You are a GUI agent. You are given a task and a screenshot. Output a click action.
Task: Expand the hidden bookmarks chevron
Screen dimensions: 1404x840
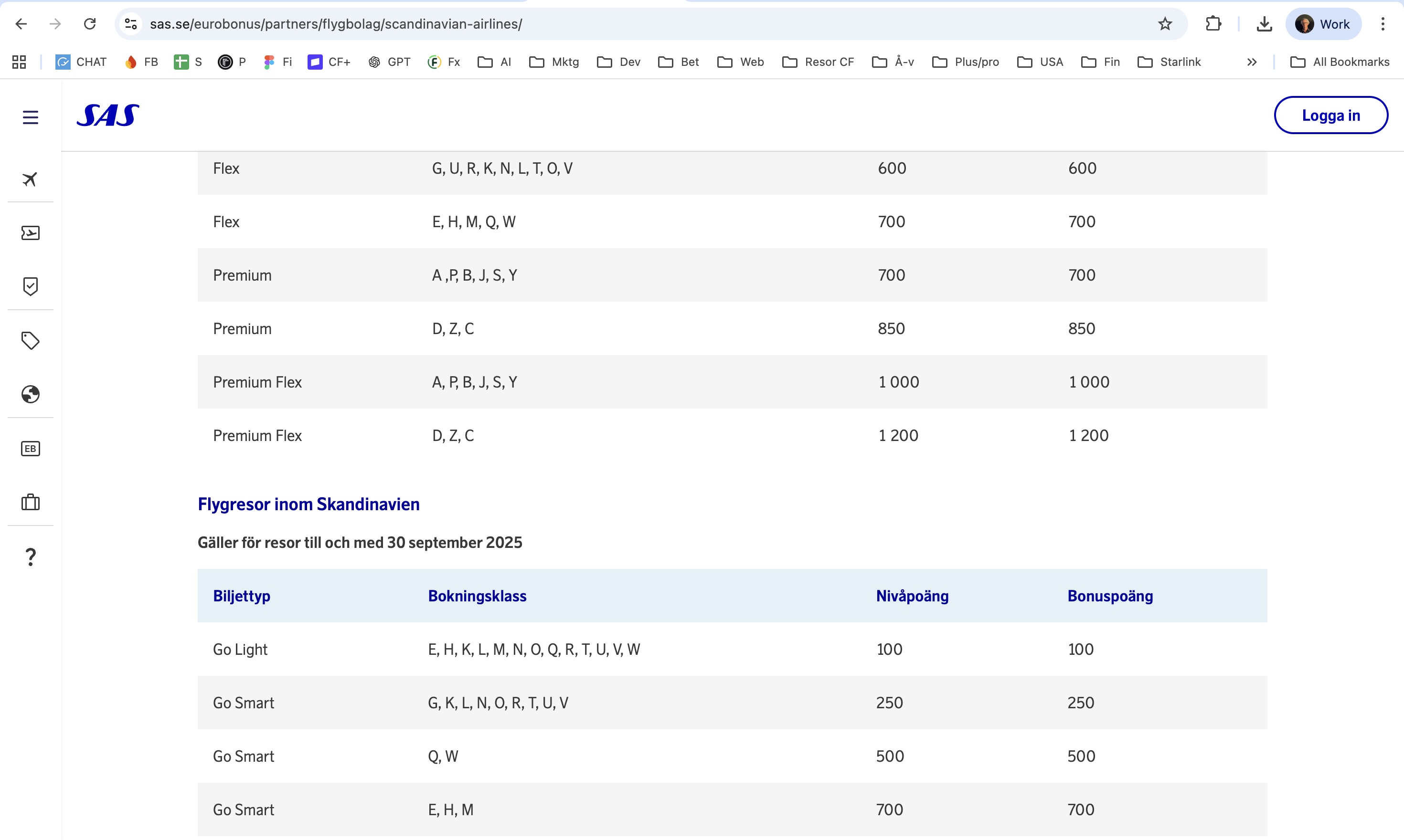click(1252, 62)
